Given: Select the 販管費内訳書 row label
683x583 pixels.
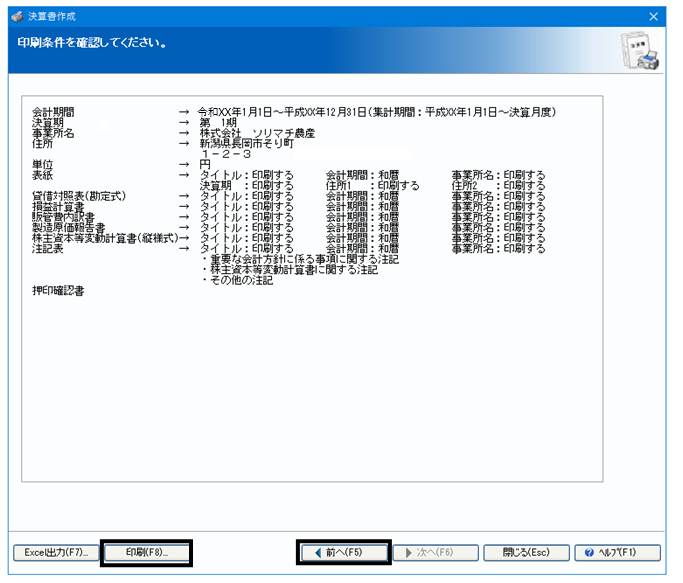Looking at the screenshot, I should [x=64, y=217].
